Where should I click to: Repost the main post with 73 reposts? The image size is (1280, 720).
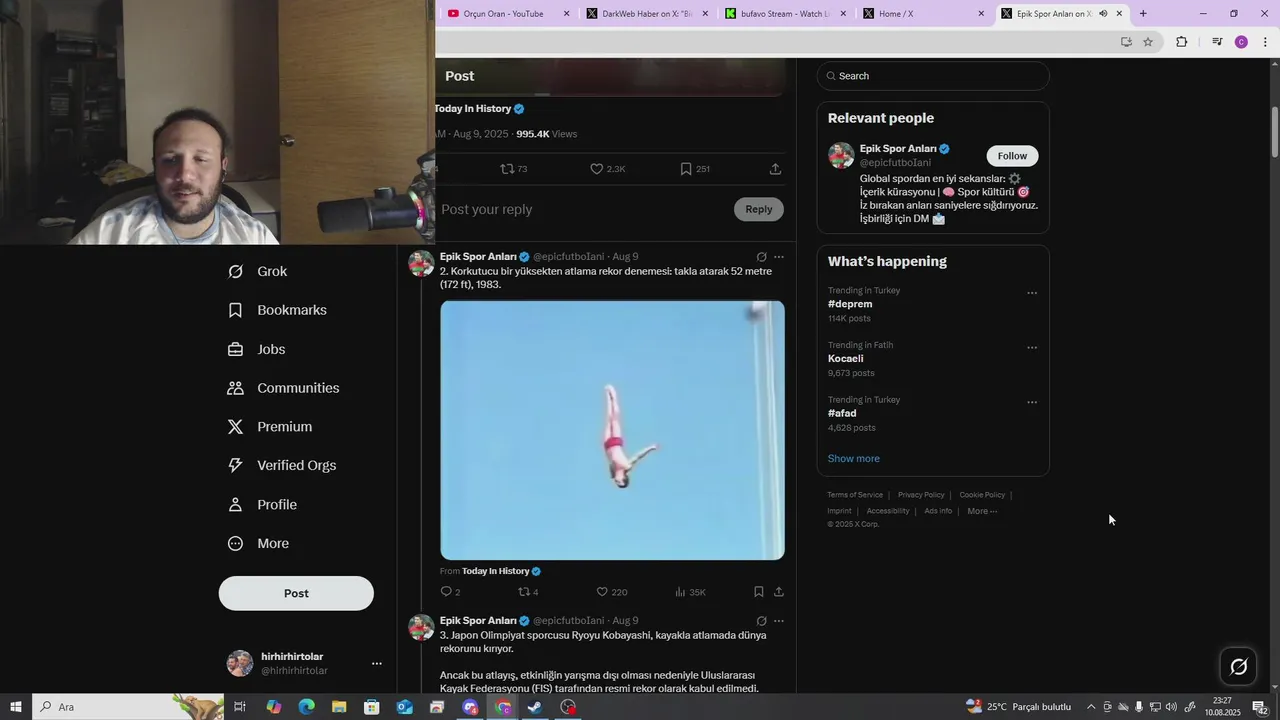[x=514, y=169]
